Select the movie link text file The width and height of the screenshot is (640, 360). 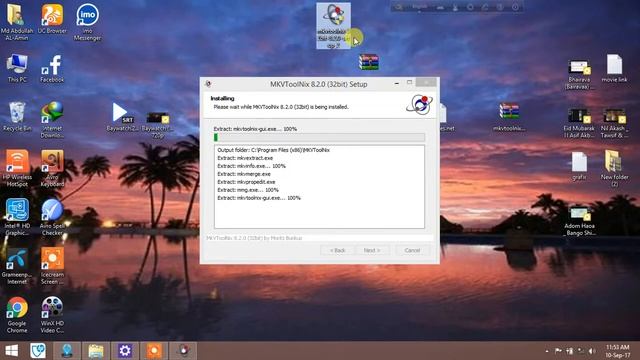coord(614,68)
